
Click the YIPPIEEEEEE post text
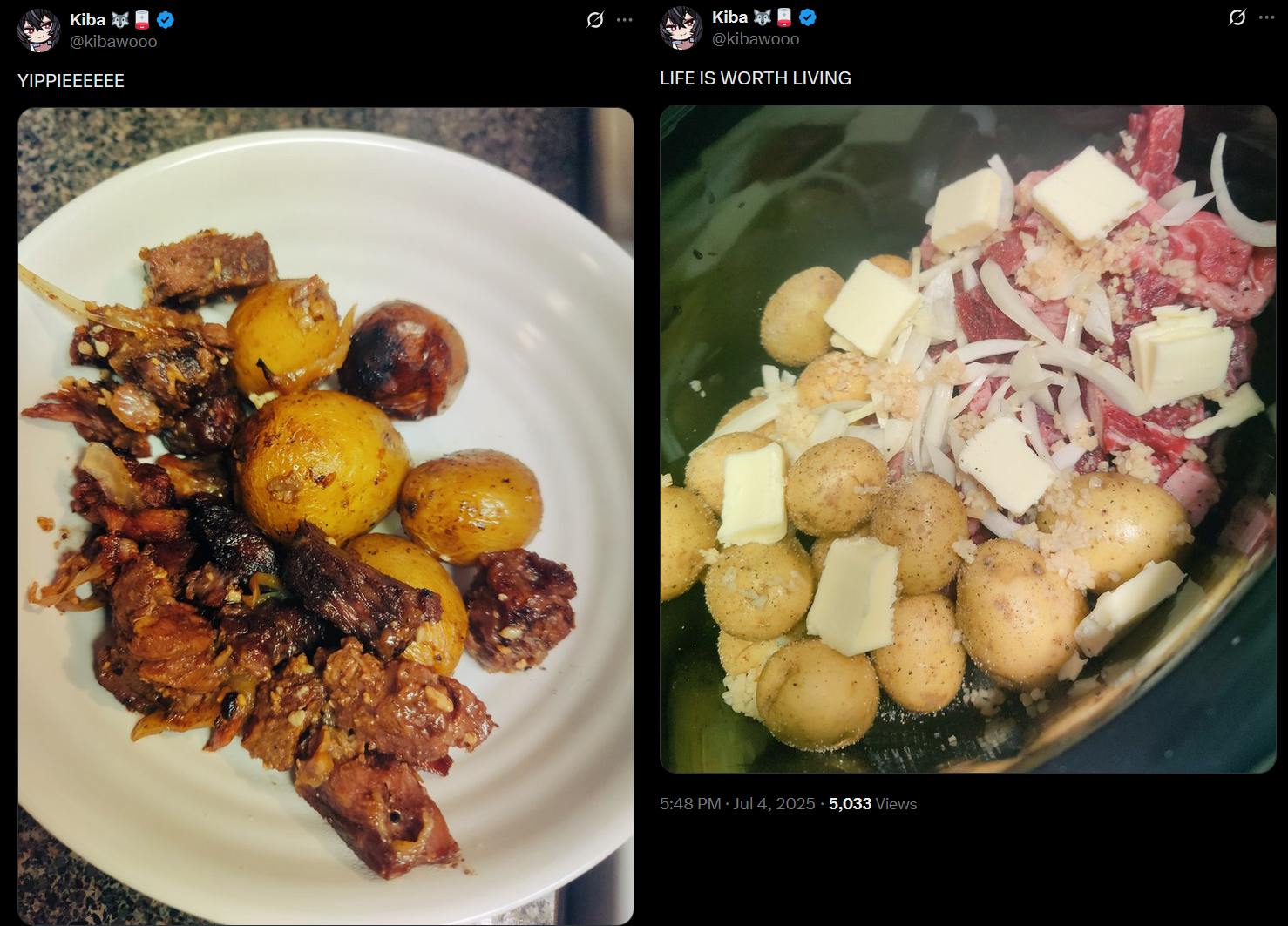pyautogui.click(x=71, y=81)
